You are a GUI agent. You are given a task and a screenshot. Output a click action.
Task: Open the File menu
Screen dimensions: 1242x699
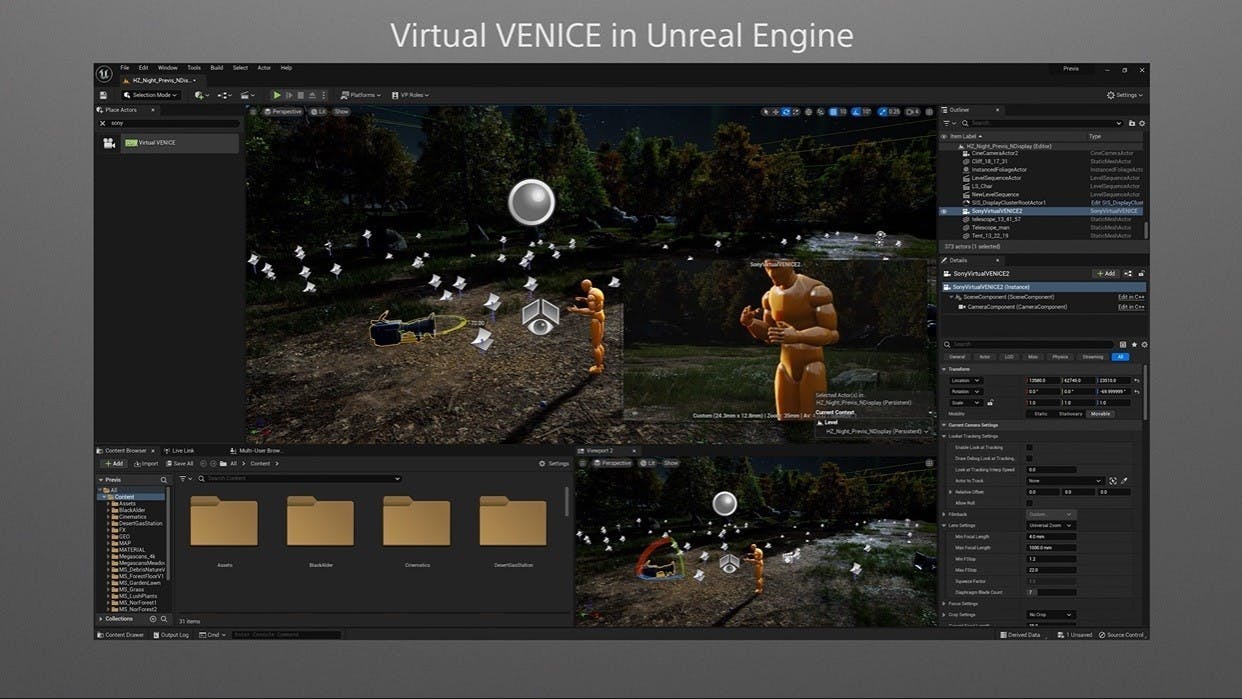[x=124, y=68]
